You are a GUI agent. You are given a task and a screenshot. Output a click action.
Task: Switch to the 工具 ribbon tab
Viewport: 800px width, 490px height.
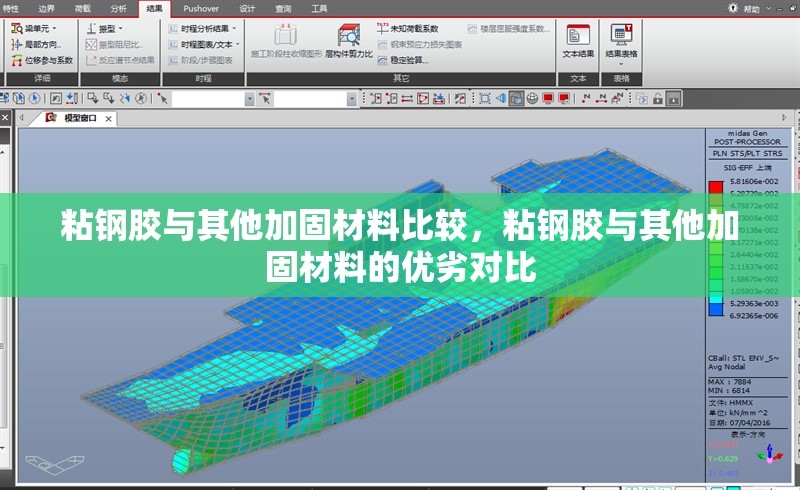tap(319, 9)
